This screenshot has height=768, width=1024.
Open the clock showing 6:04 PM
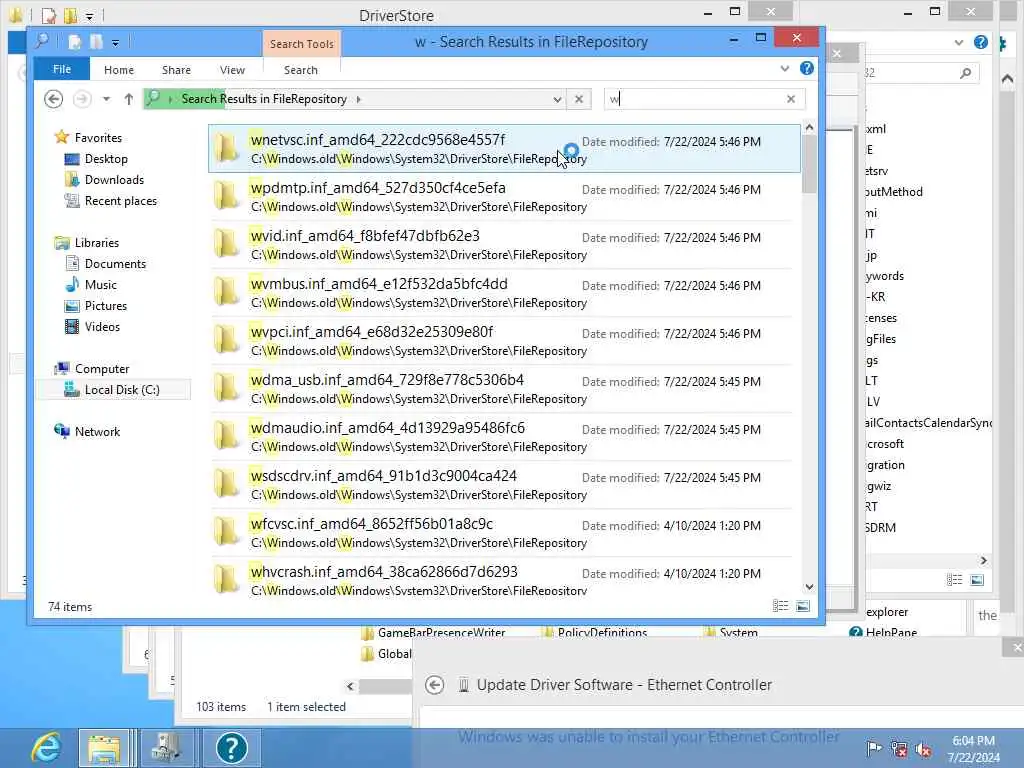point(973,749)
